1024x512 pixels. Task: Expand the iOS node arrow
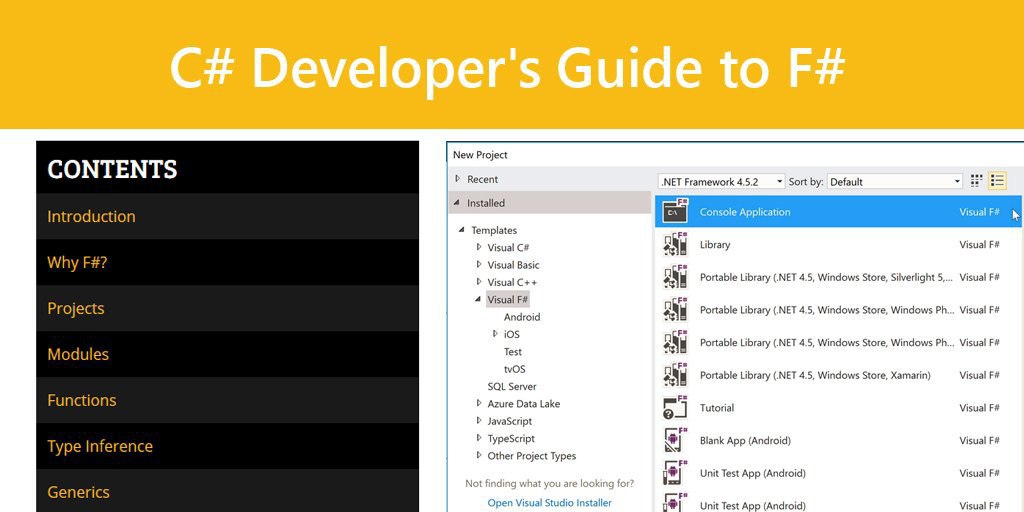[495, 334]
